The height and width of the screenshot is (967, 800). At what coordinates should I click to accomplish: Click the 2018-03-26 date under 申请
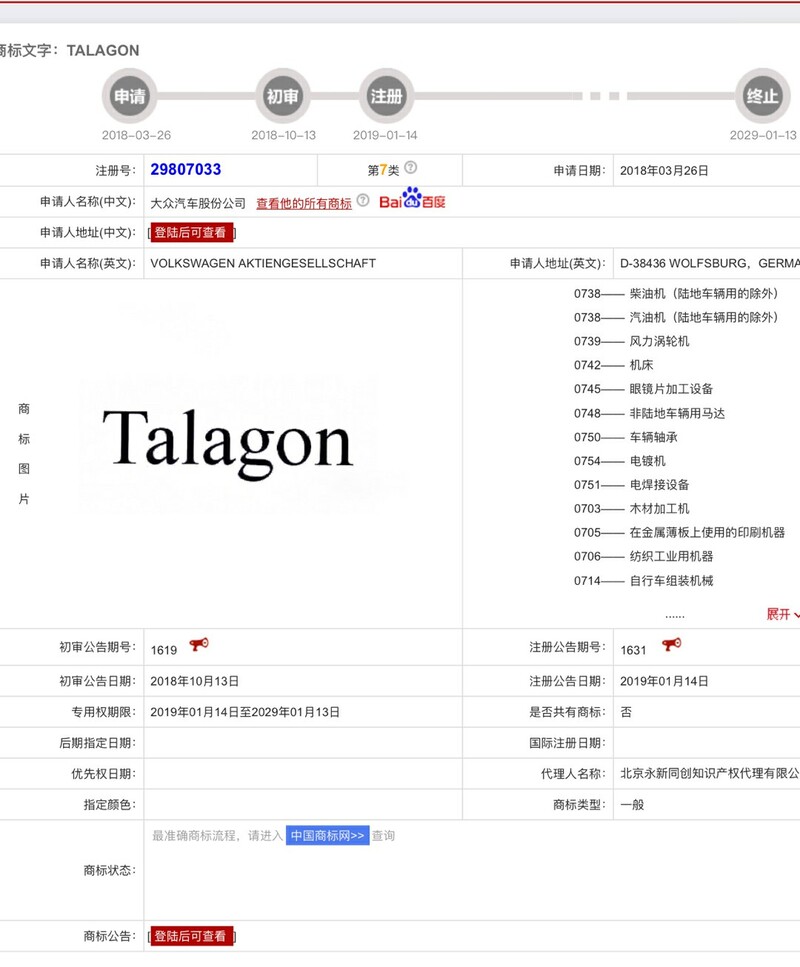[x=136, y=135]
